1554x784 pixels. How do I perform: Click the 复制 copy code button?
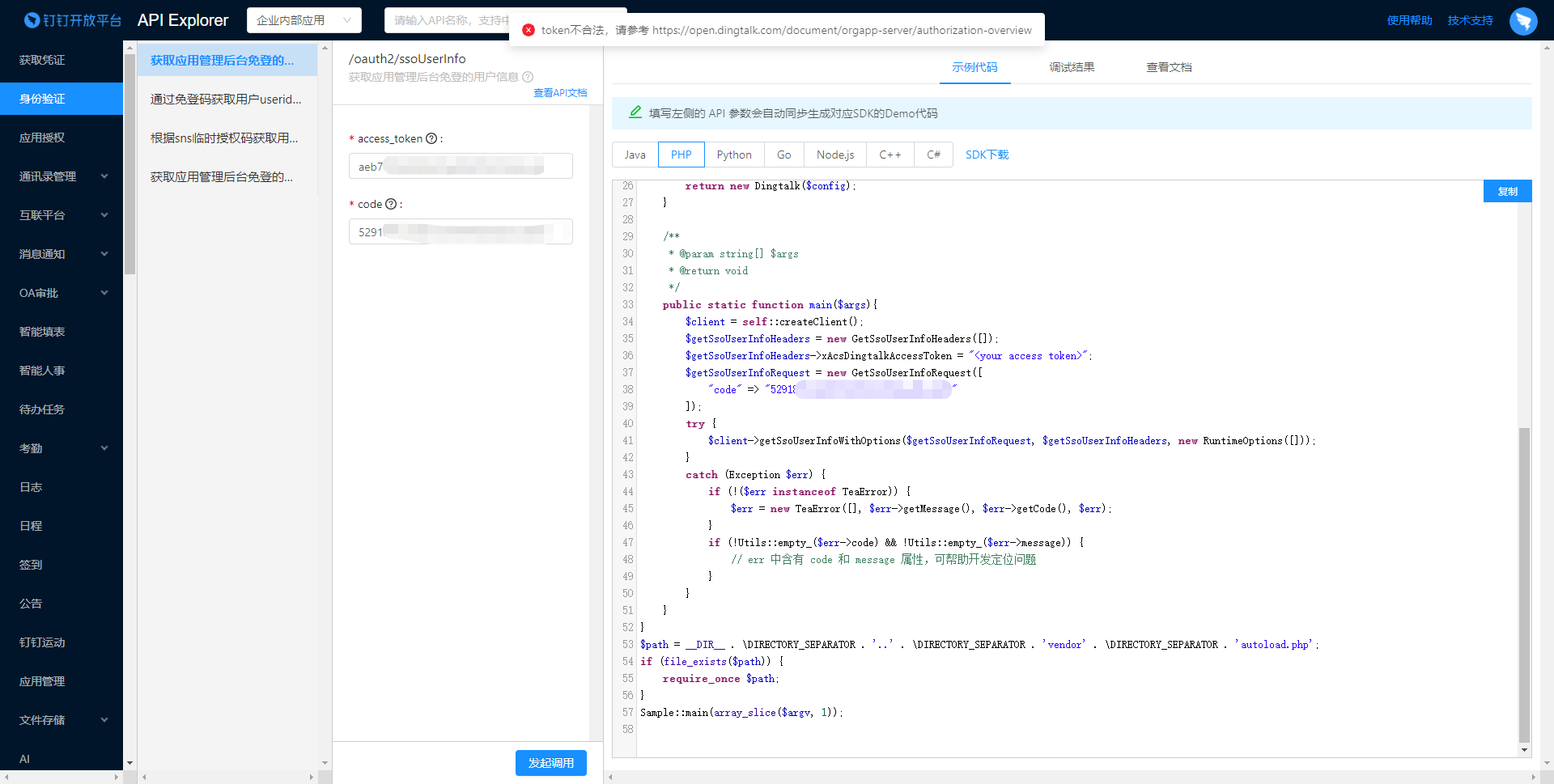point(1507,191)
